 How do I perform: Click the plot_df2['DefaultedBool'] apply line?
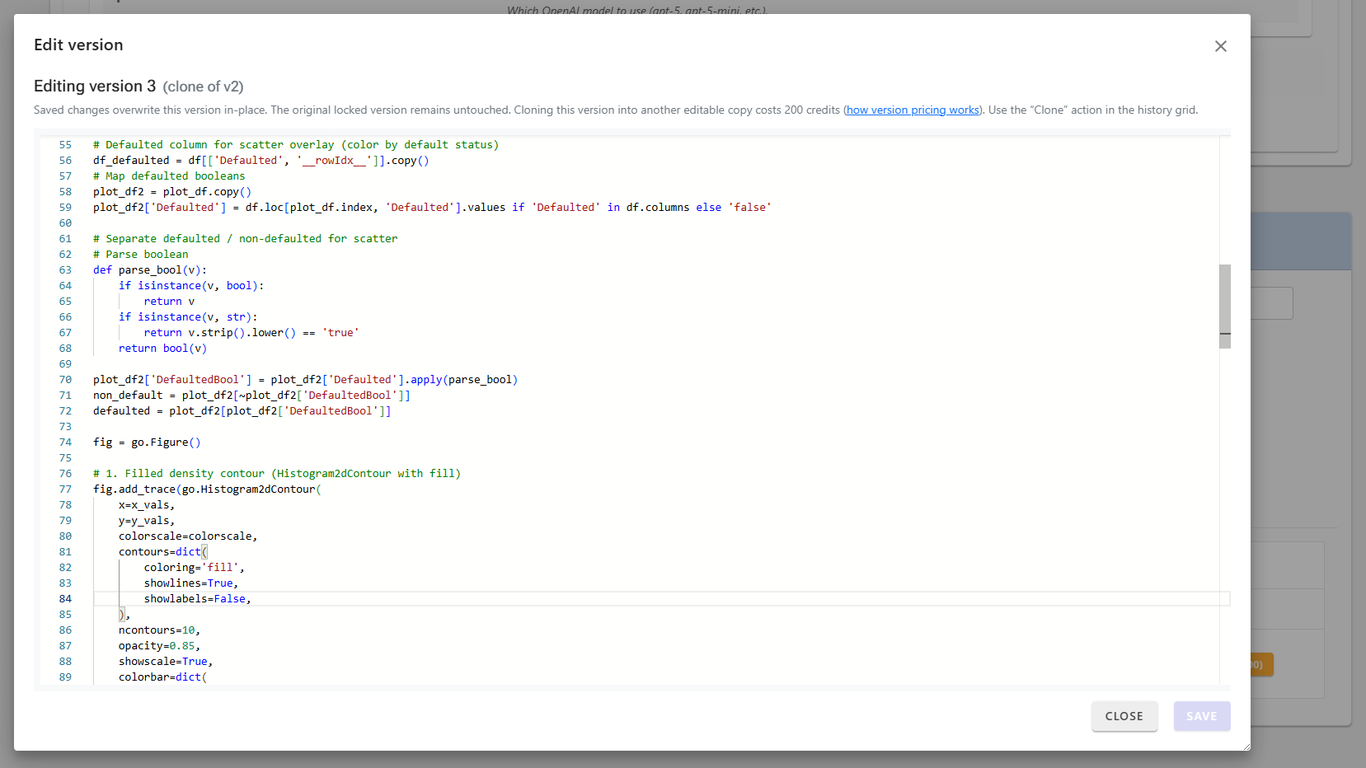[x=305, y=380]
